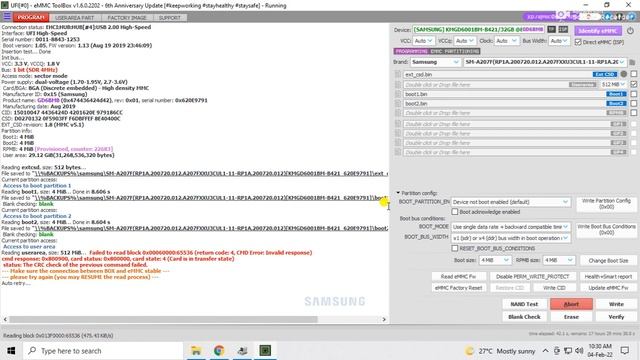Click the Abort button
Screen dimensions: 640x360
(571, 304)
